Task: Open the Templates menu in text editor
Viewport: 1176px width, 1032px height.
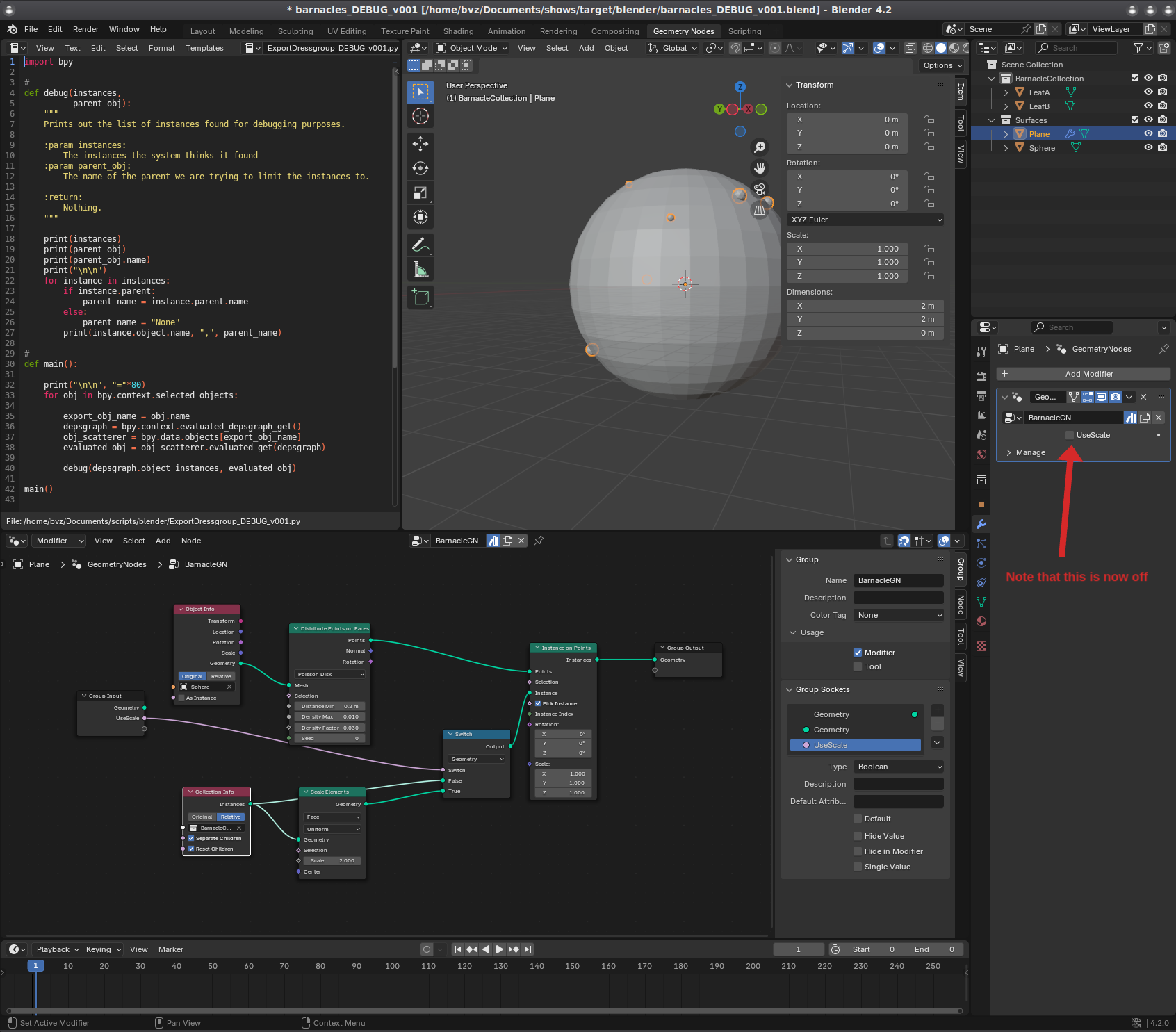Action: tap(204, 48)
